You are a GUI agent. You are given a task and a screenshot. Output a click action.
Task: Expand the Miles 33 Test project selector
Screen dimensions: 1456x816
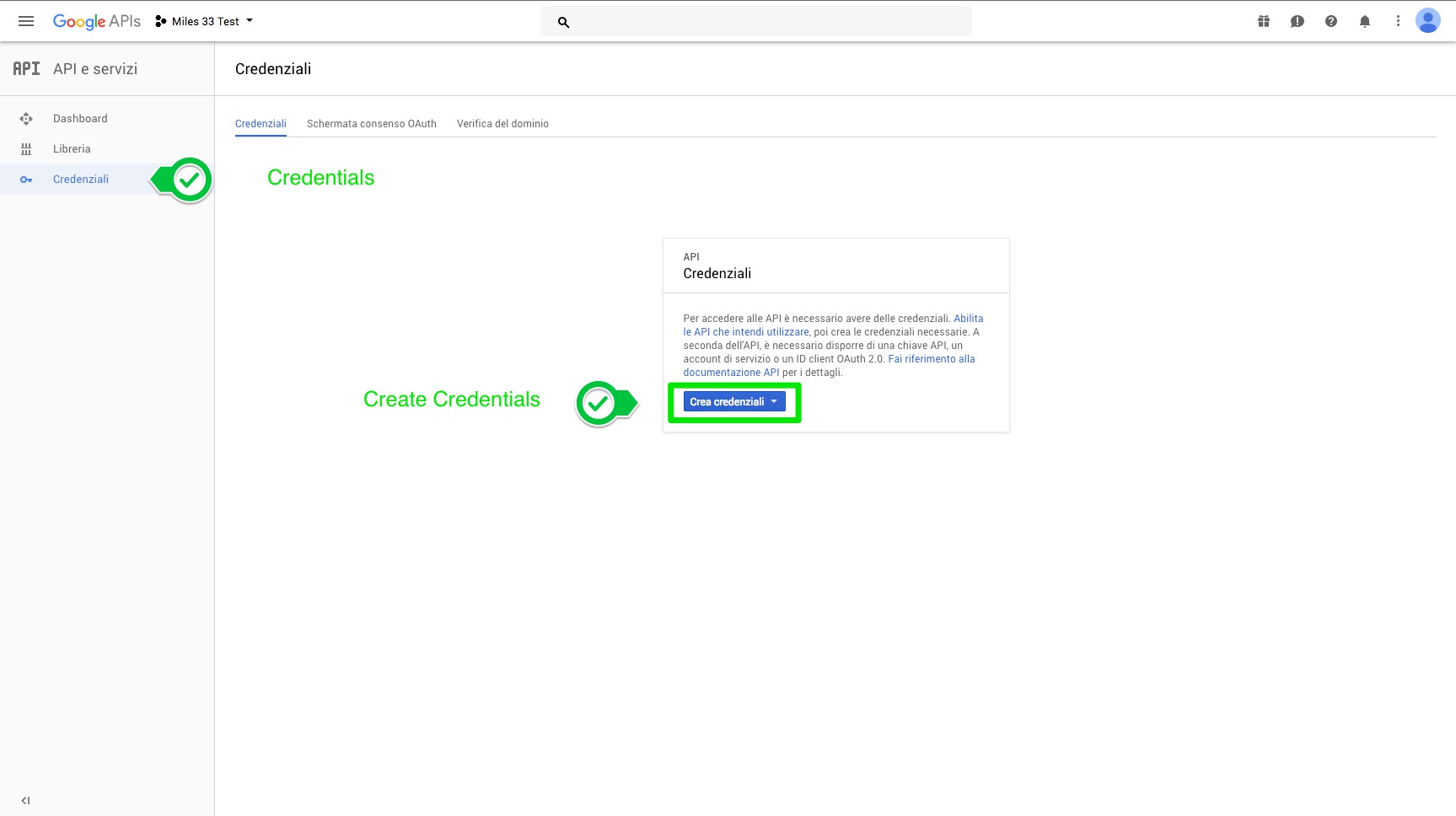[x=204, y=21]
